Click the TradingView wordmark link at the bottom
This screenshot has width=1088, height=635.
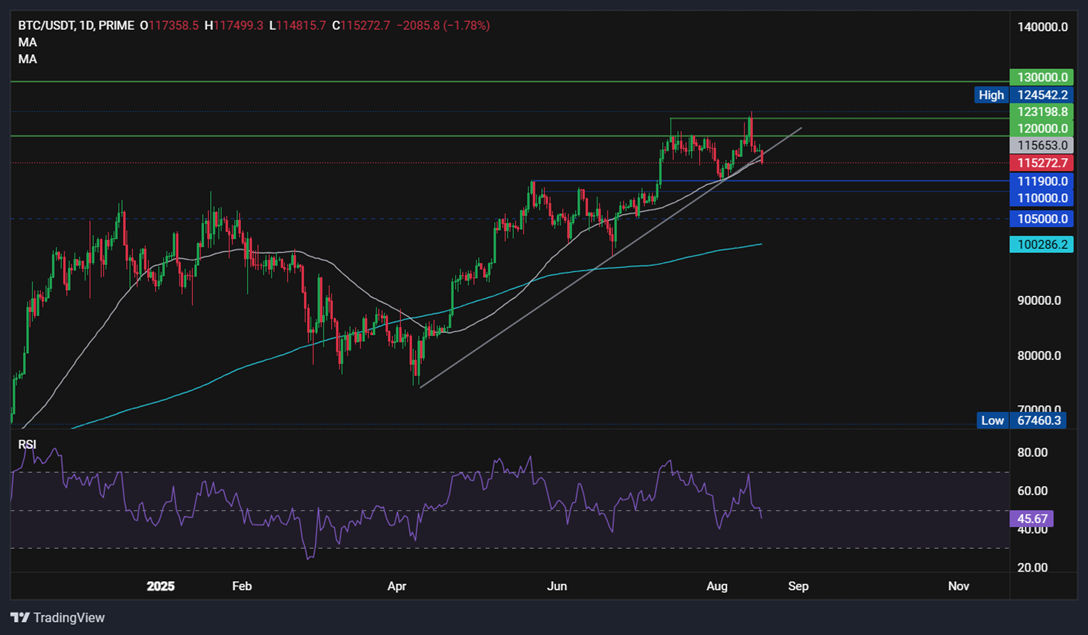click(71, 618)
